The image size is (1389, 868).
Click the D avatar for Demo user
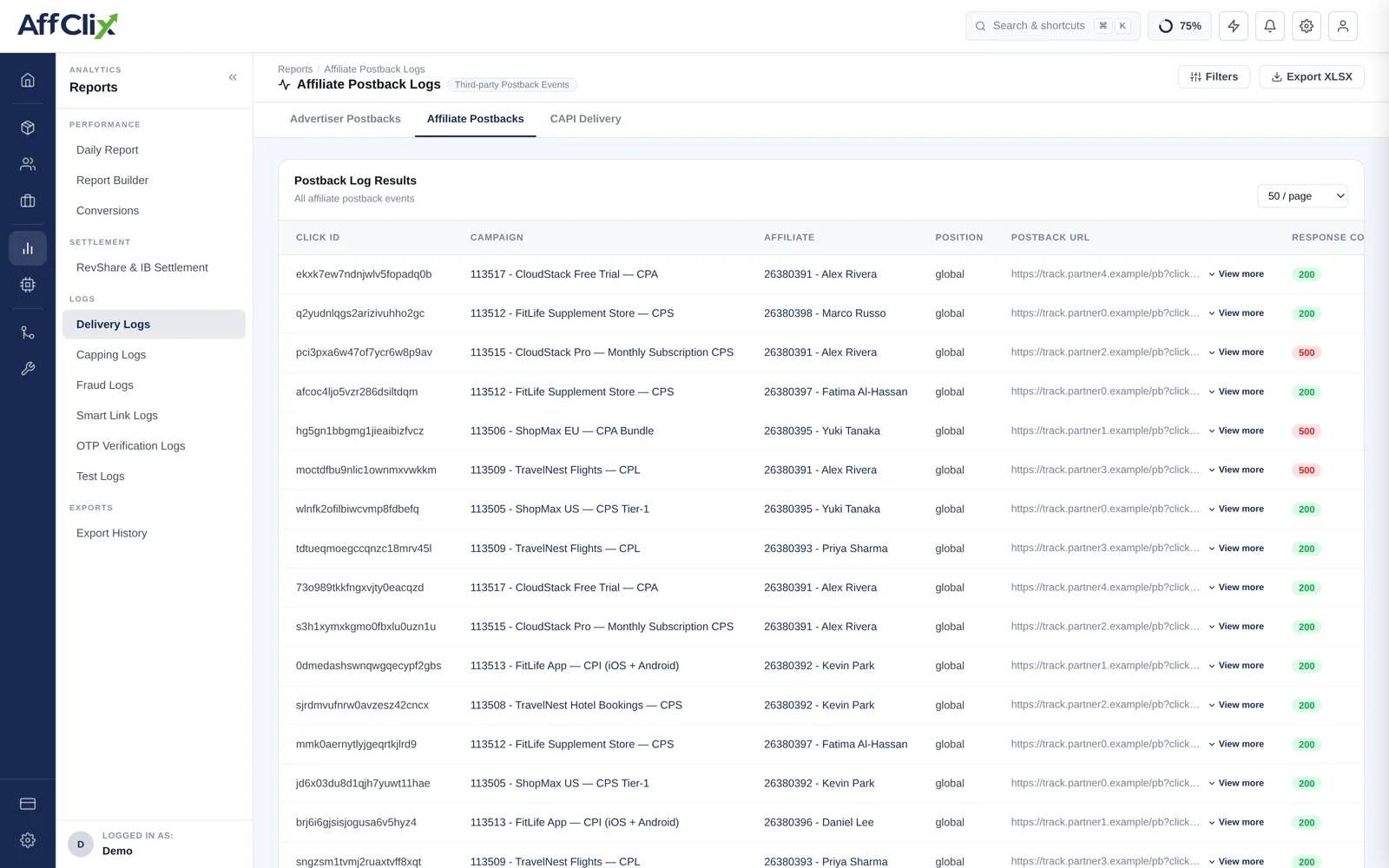(81, 844)
